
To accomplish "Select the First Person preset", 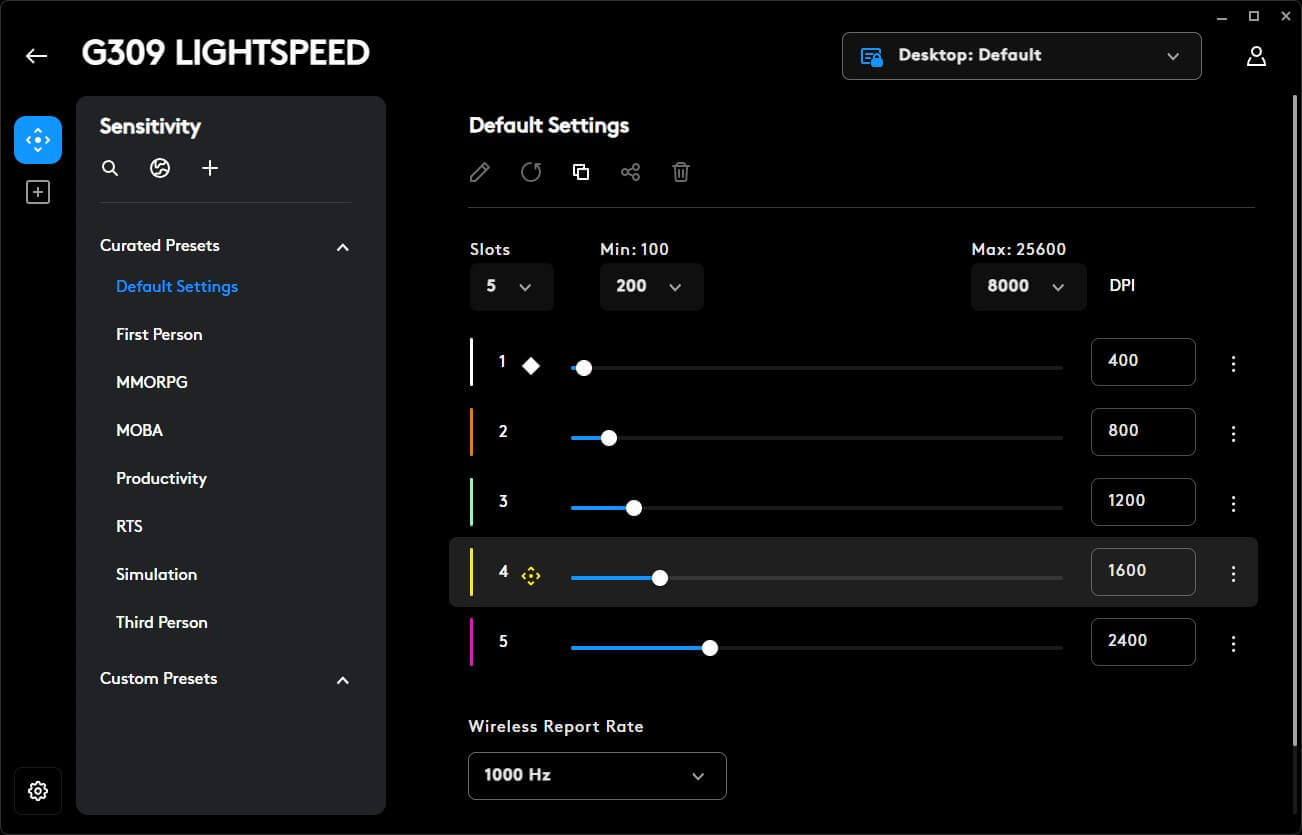I will click(x=159, y=334).
